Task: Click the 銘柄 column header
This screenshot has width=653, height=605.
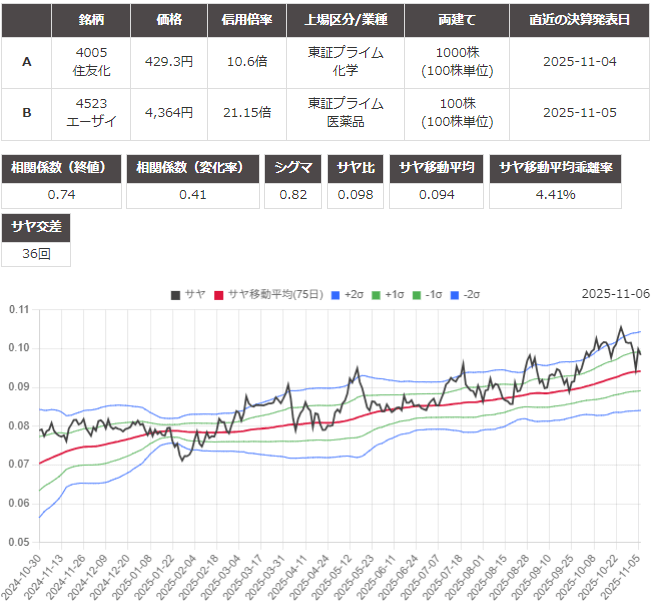Action: click(x=92, y=19)
